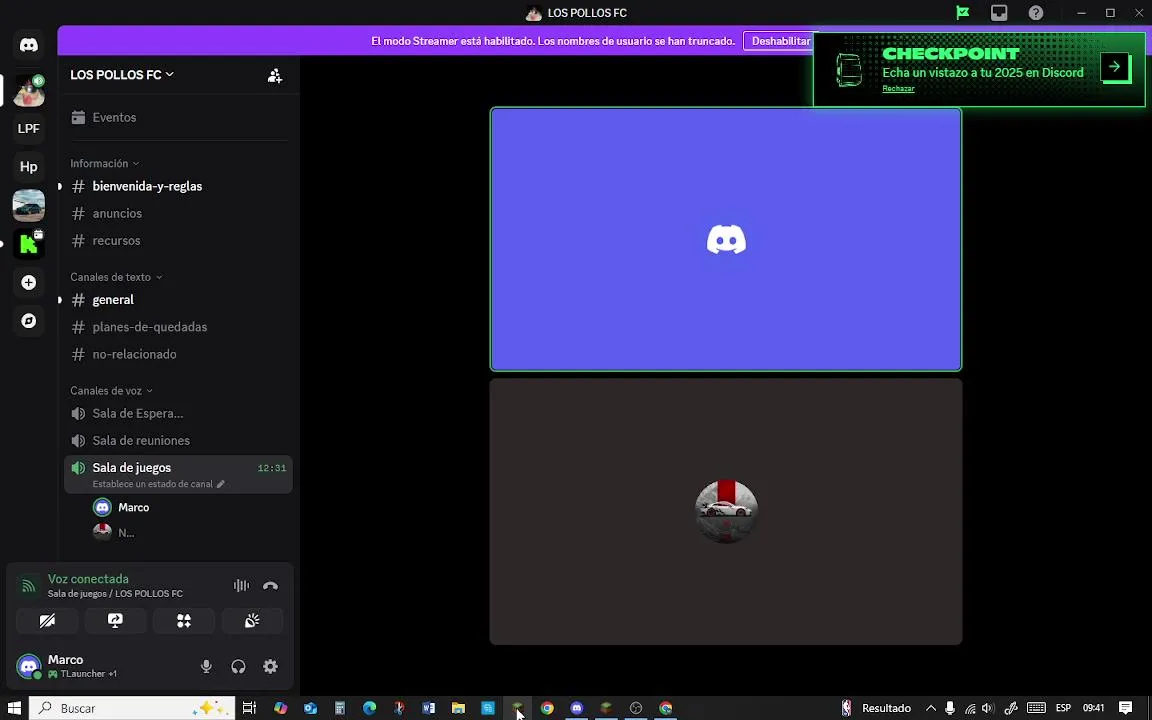Expand LOS POLLOS FC server menu

[x=122, y=75]
